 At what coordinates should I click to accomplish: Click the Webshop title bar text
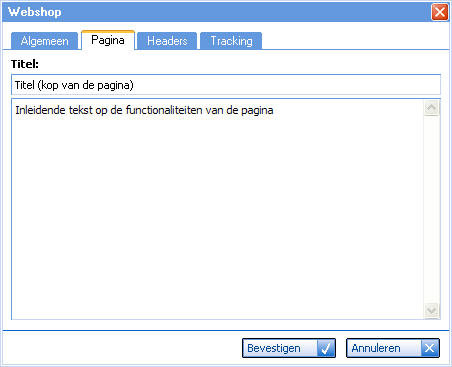pyautogui.click(x=35, y=12)
